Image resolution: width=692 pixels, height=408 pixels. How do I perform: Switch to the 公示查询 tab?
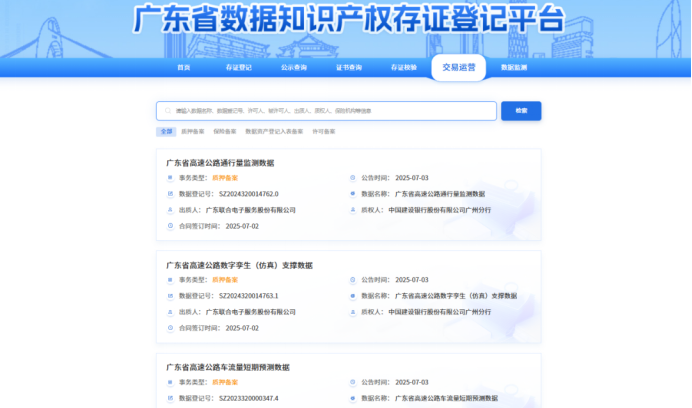[x=293, y=68]
